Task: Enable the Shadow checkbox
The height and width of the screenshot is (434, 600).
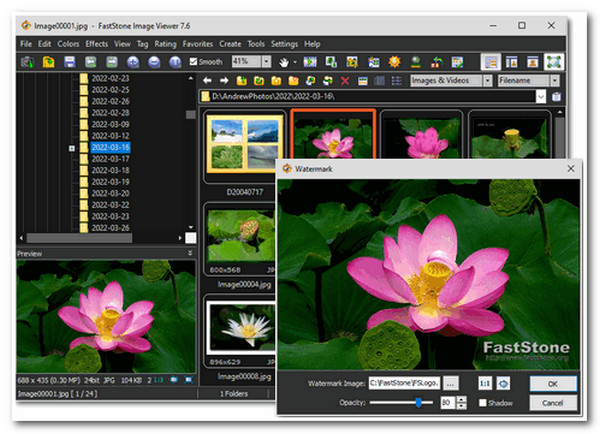Action: click(483, 402)
